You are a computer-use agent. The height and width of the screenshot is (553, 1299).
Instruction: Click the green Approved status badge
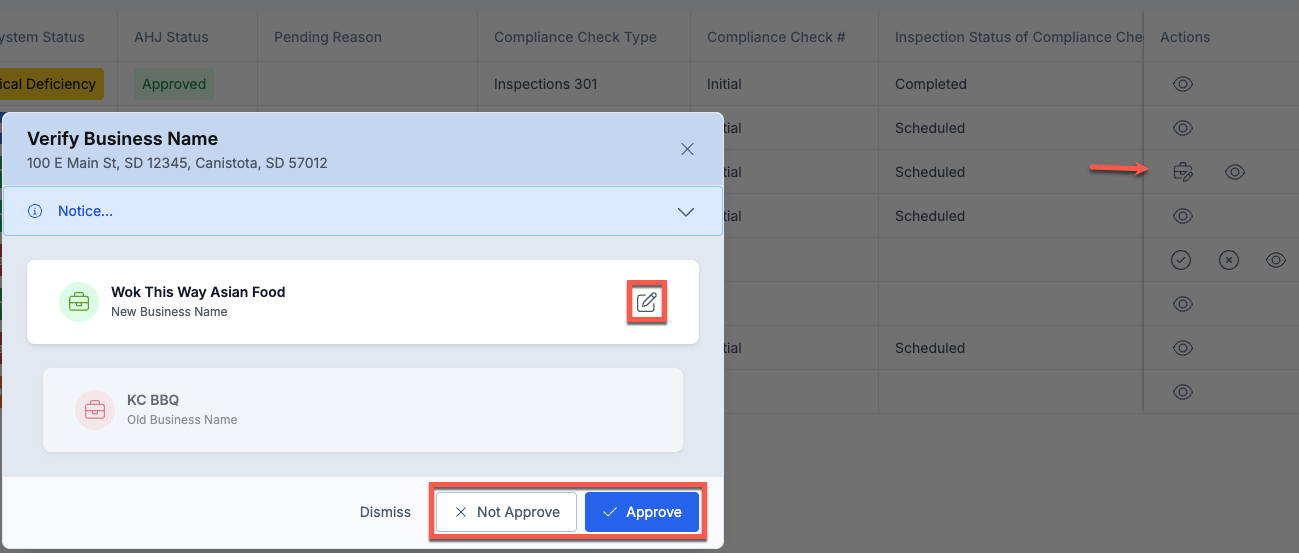pos(174,84)
